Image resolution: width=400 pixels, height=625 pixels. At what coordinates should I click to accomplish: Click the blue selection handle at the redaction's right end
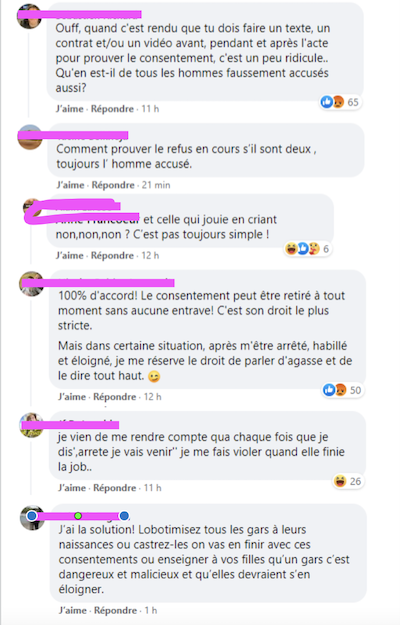(x=124, y=516)
